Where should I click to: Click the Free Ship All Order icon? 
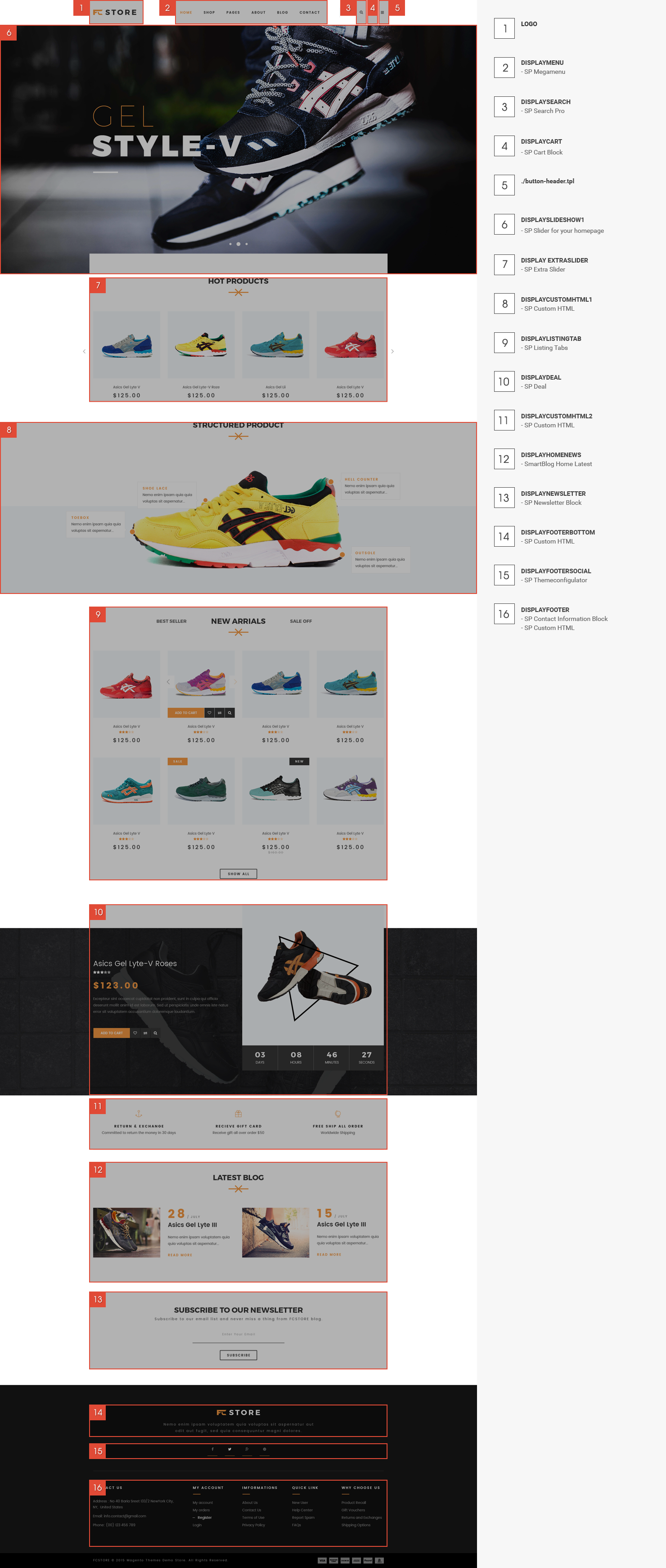(x=338, y=1114)
